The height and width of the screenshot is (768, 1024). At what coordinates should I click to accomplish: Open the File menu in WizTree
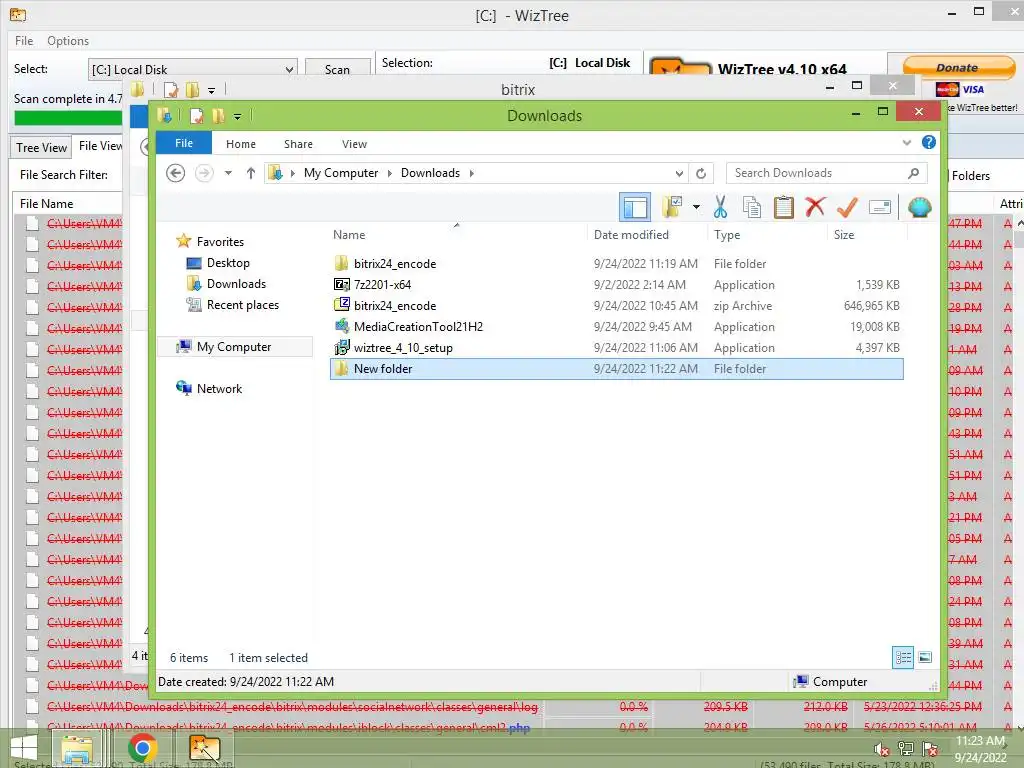[24, 40]
